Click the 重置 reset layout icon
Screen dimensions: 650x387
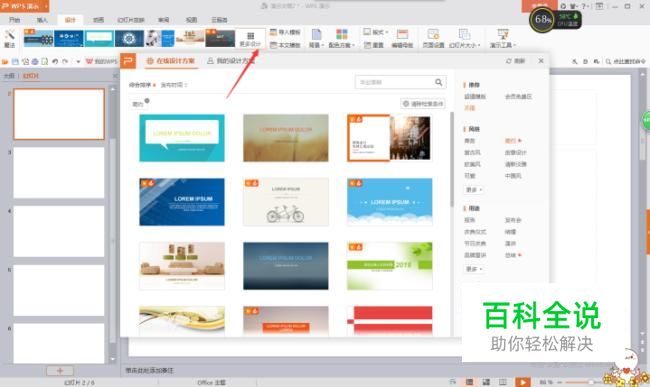(x=367, y=45)
